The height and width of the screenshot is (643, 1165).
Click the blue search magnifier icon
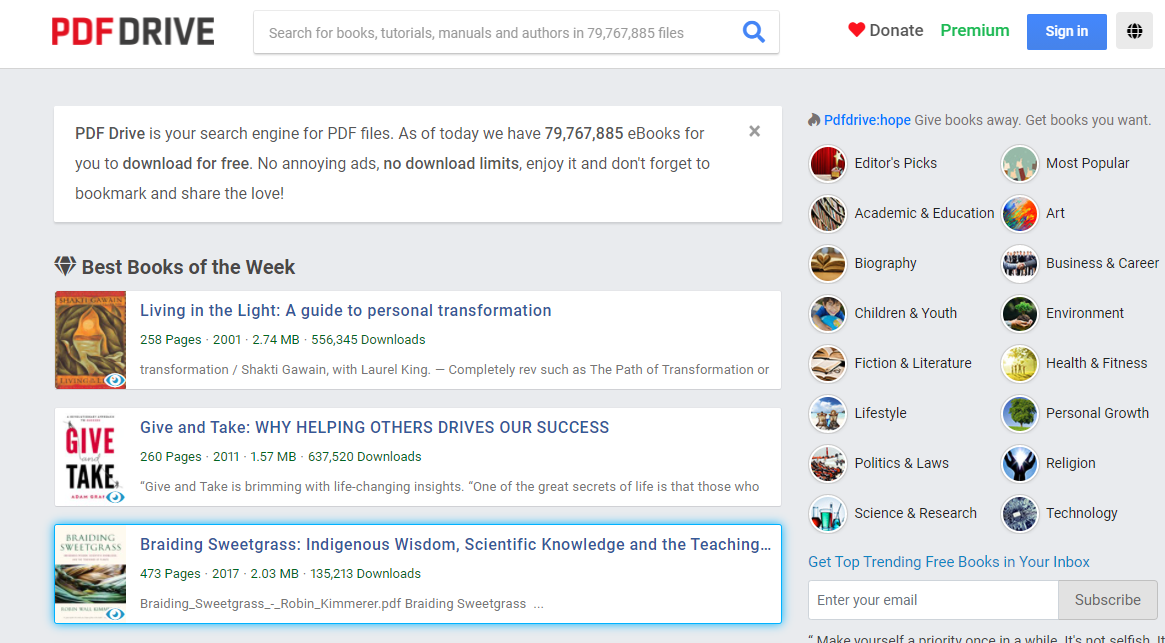753,32
